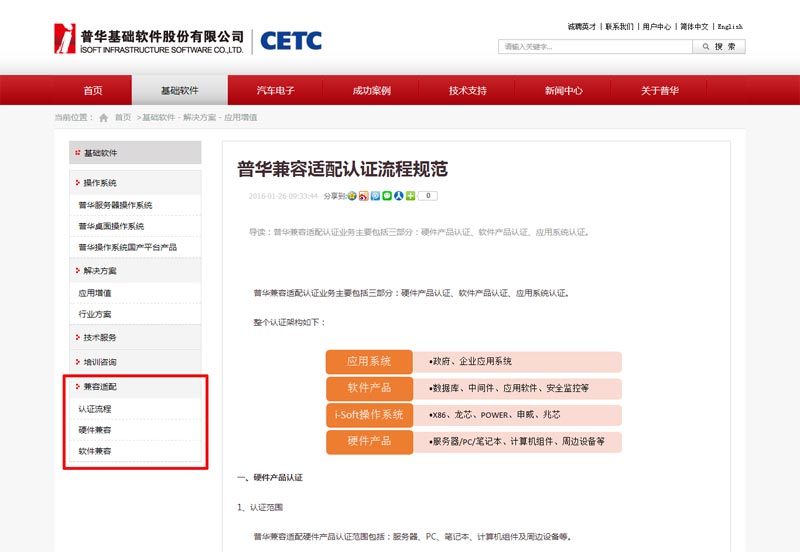Click the CETC logo
The image size is (800, 552).
291,41
